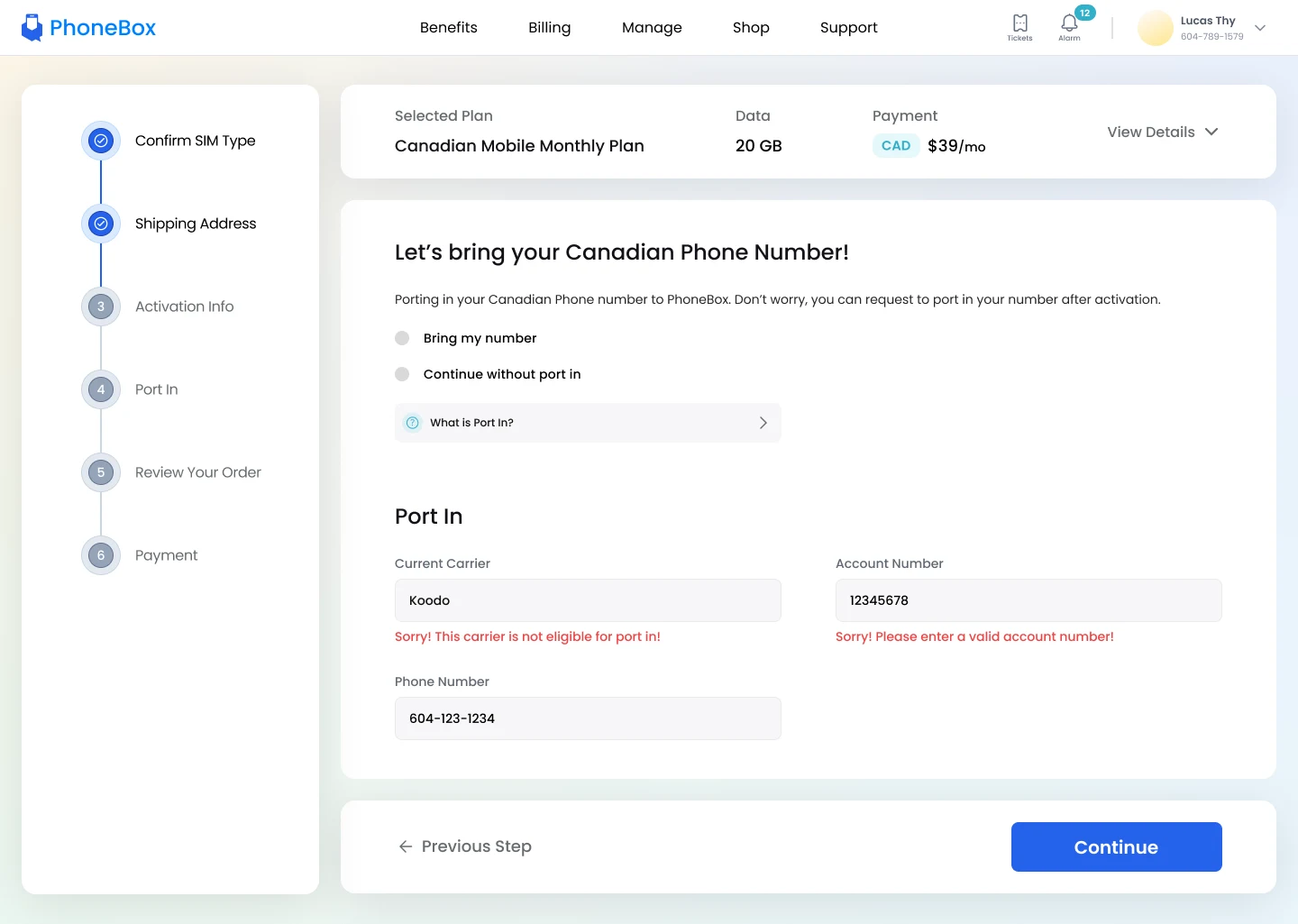This screenshot has height=924, width=1298.
Task: Click the Port In step label in sidebar
Action: point(157,389)
